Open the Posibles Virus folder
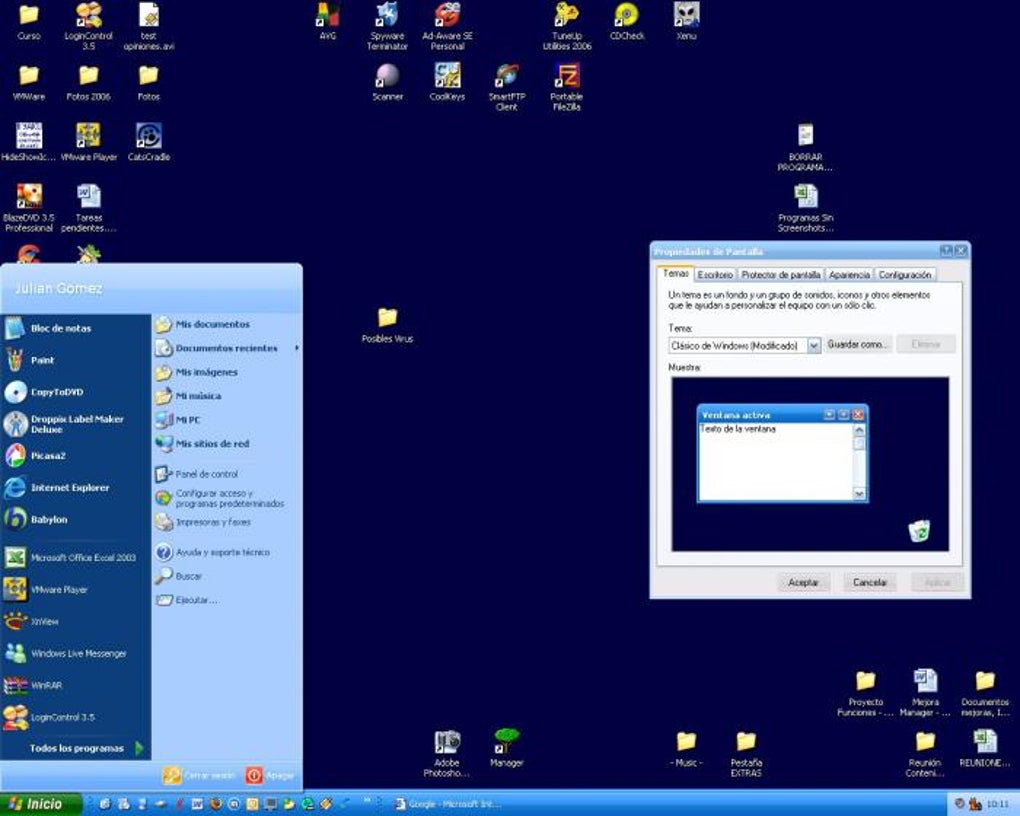 point(387,325)
